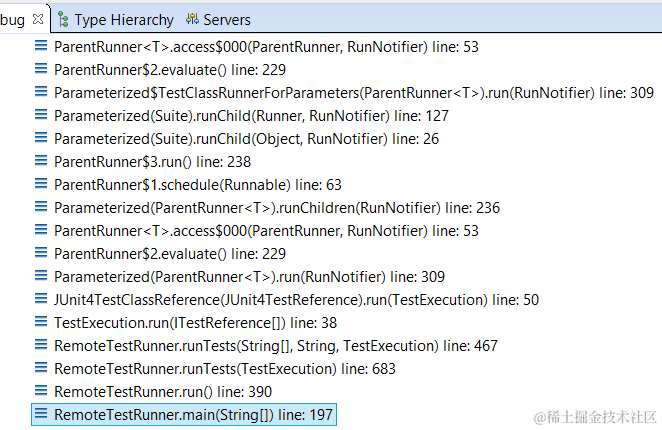Select RemoteTestRunner.runTests(TestExecution) line: 683

coord(225,369)
